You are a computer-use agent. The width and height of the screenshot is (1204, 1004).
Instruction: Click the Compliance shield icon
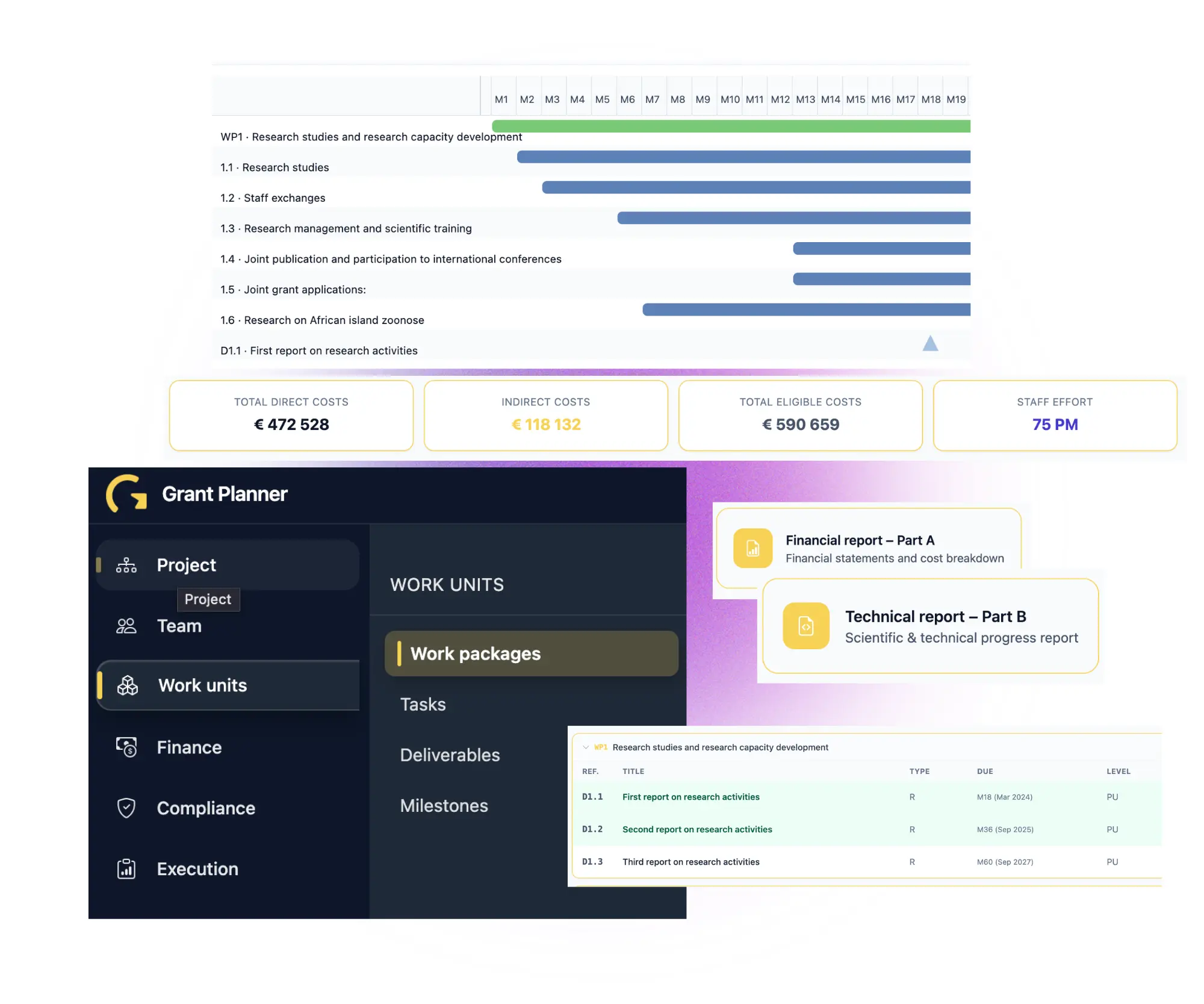point(126,808)
